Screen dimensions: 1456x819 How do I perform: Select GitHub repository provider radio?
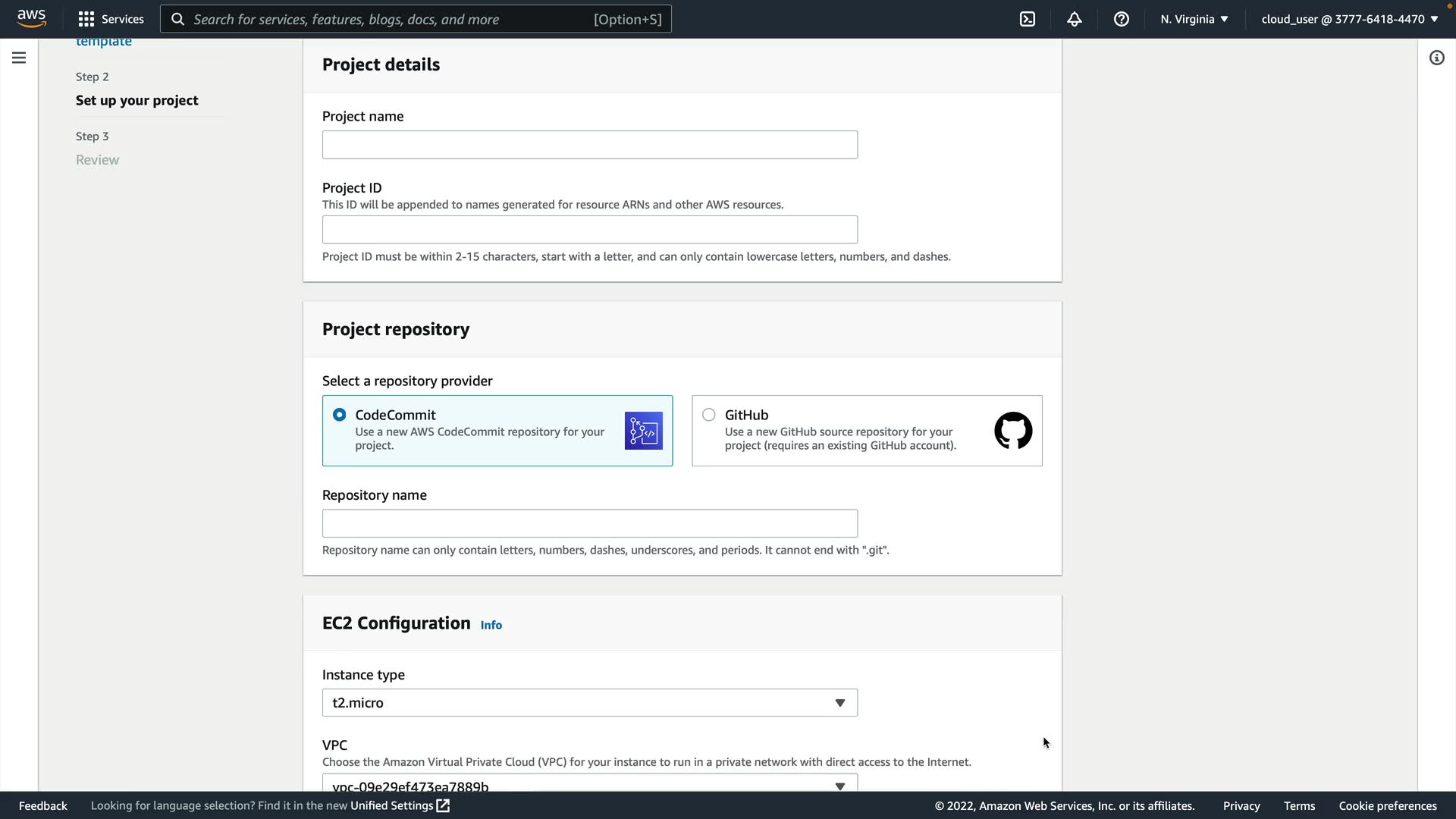click(x=708, y=415)
